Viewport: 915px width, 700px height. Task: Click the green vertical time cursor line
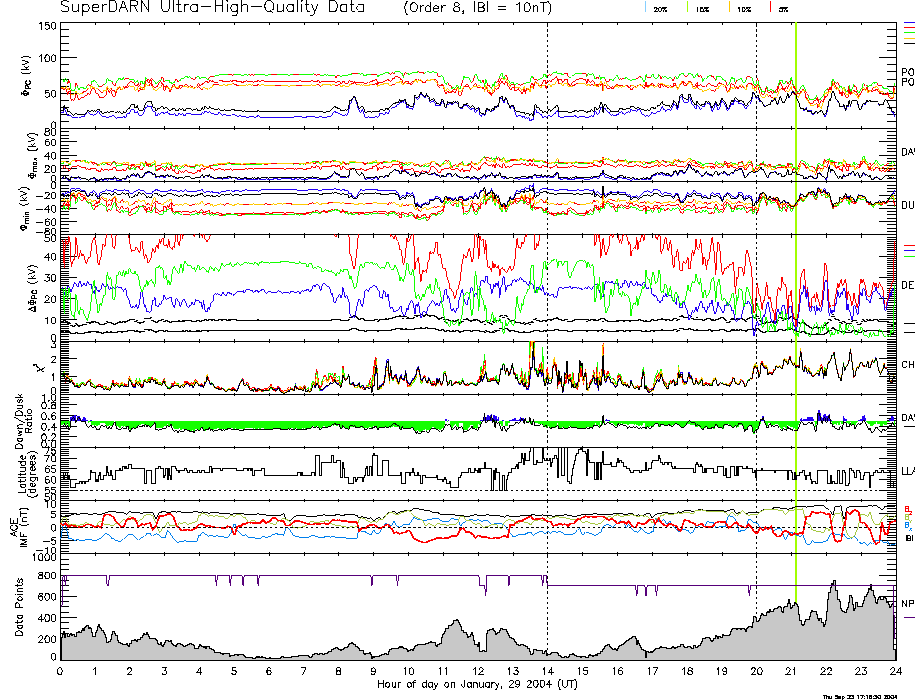pyautogui.click(x=795, y=300)
